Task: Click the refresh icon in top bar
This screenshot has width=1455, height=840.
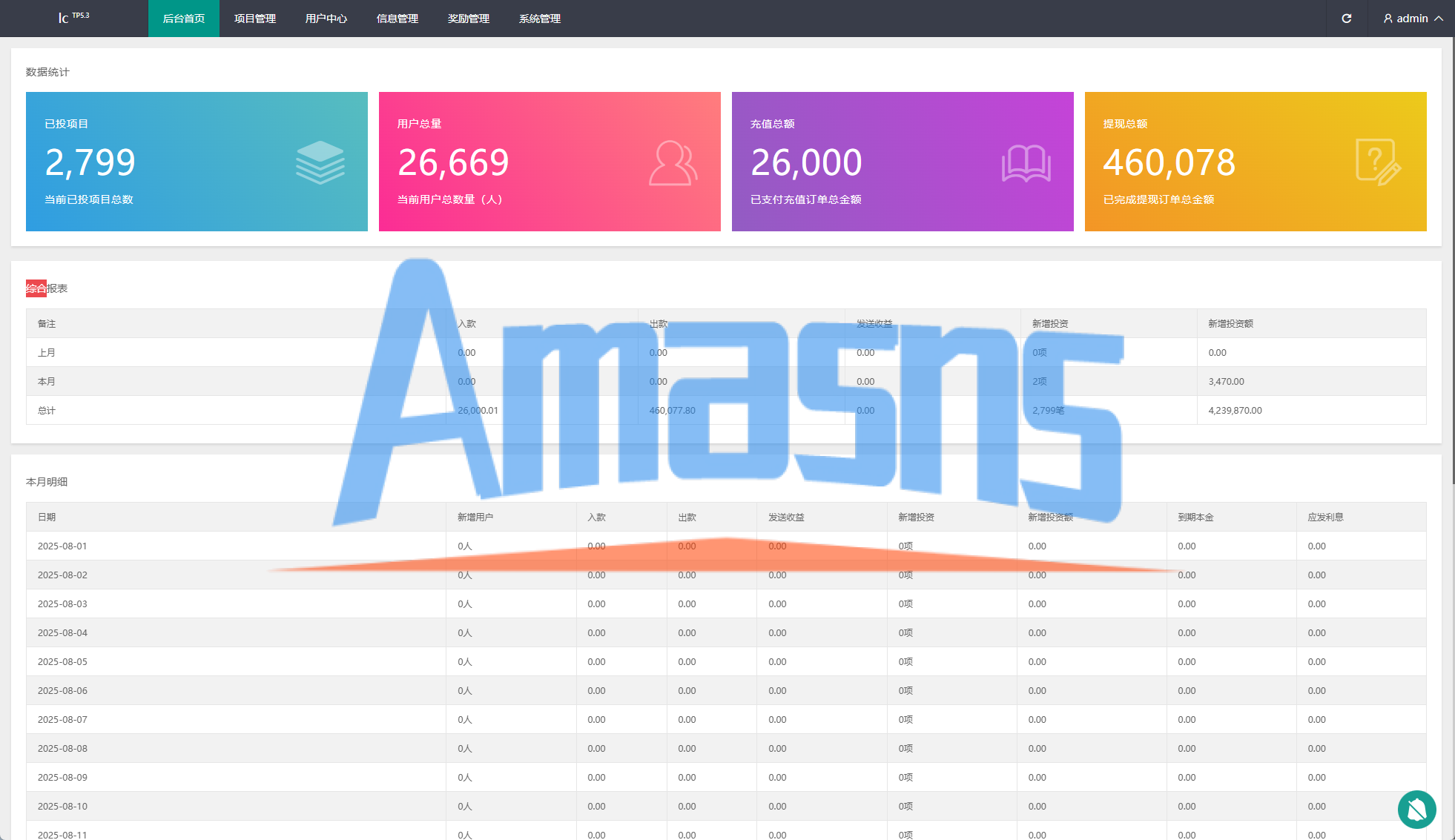Action: pos(1346,19)
